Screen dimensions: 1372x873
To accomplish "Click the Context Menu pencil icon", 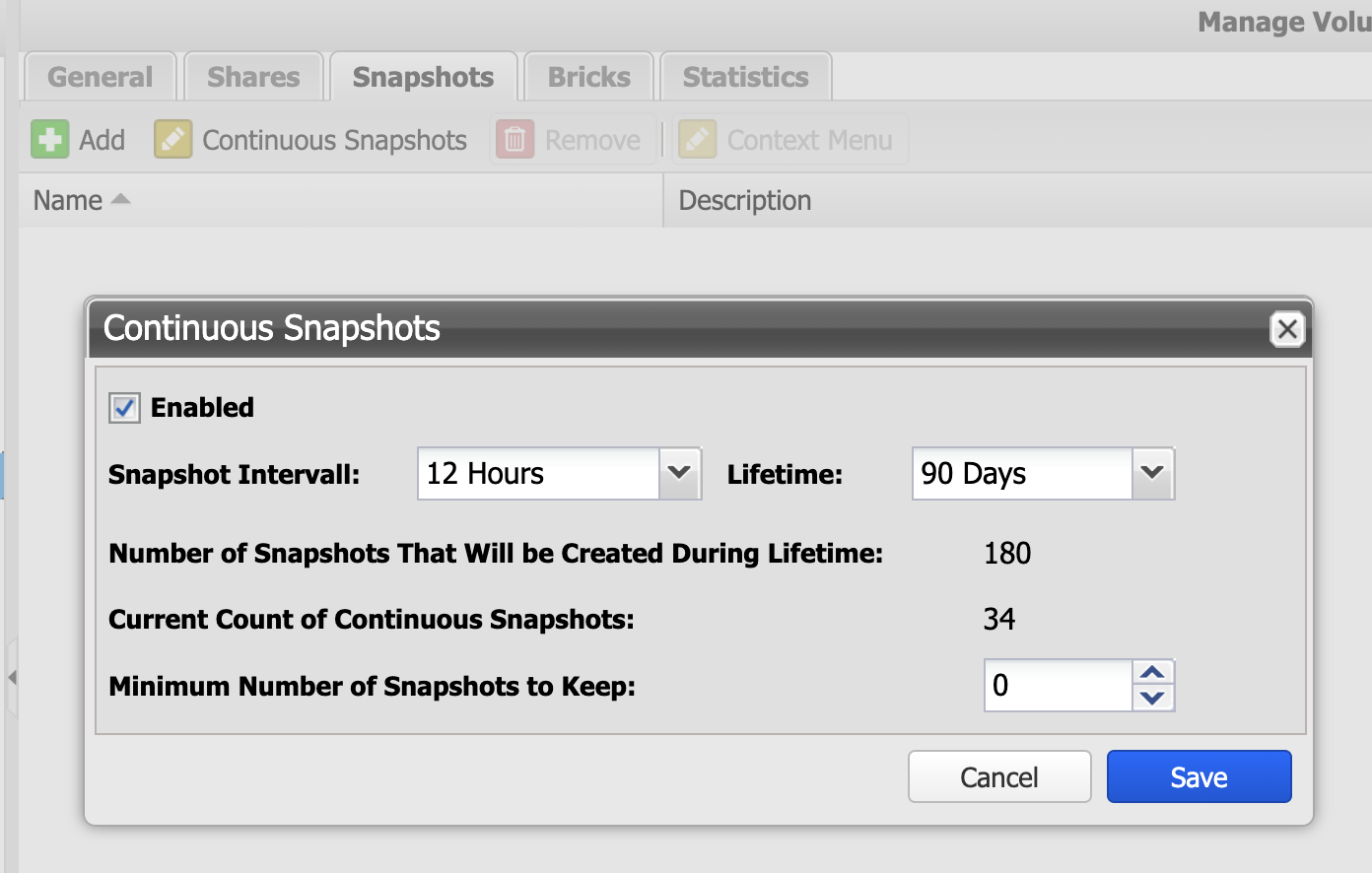I will click(697, 140).
